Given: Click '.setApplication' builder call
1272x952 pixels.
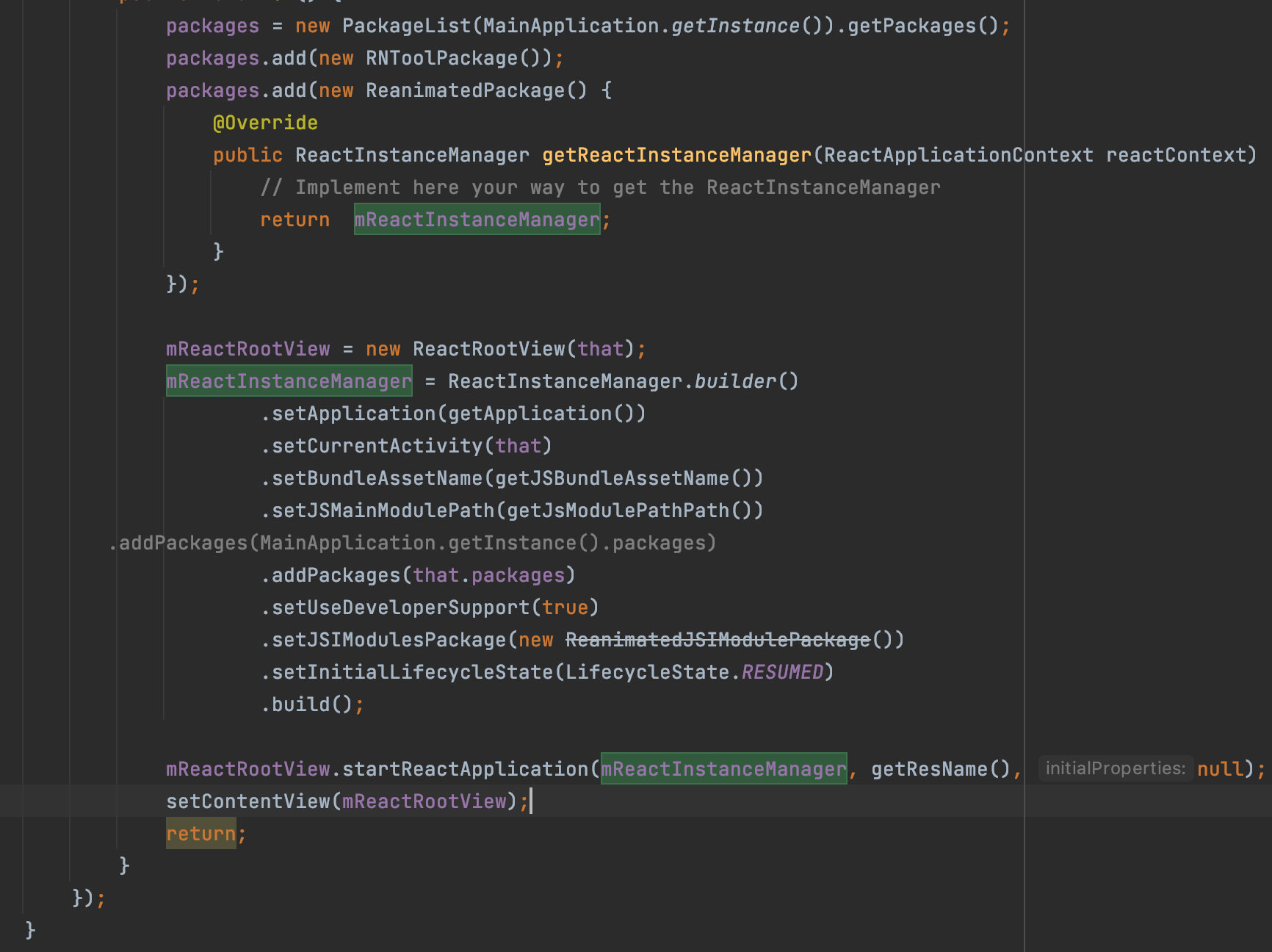Looking at the screenshot, I should click(x=348, y=414).
